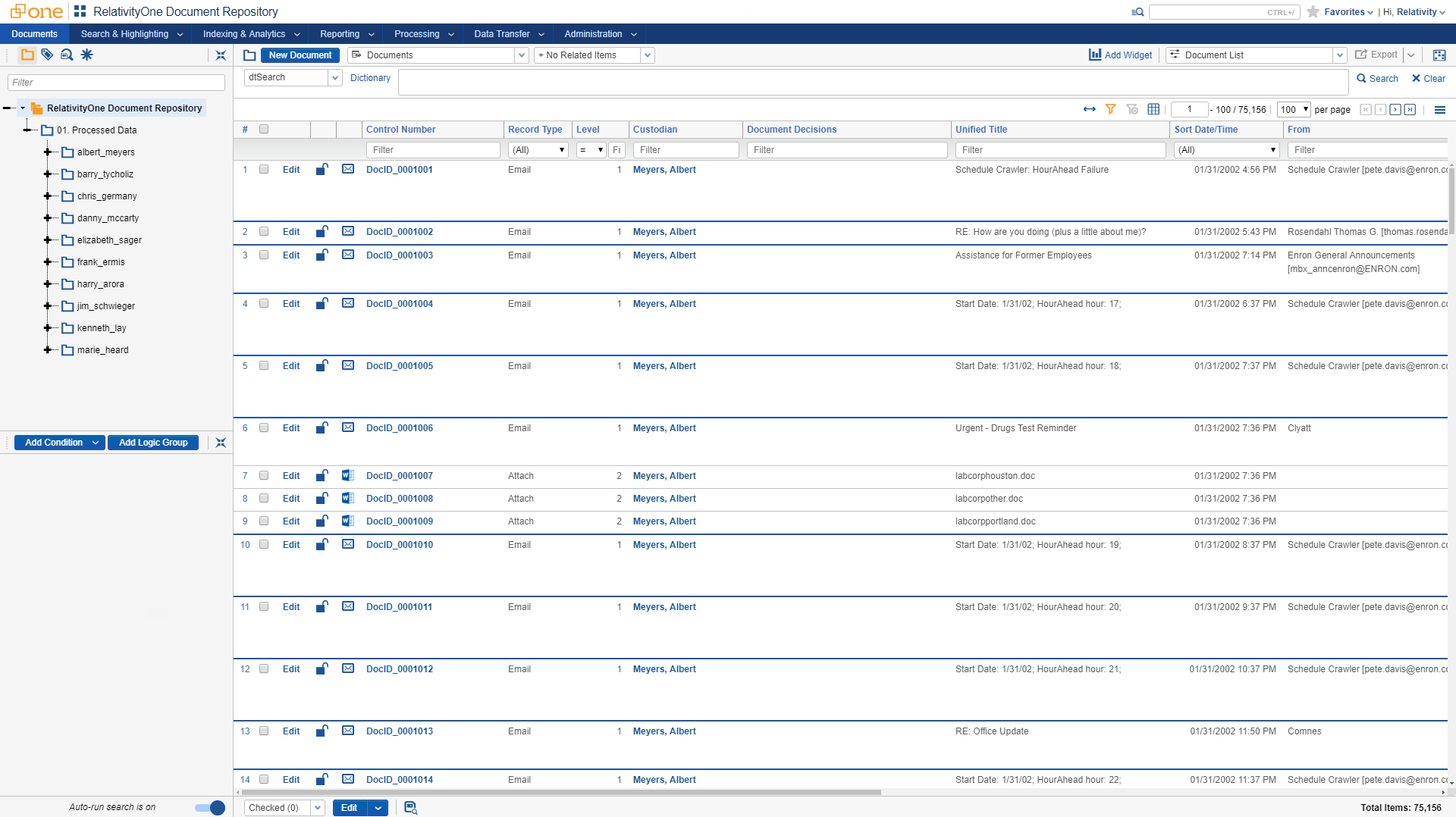
Task: Click the folder icon beside New Document
Action: pos(249,55)
